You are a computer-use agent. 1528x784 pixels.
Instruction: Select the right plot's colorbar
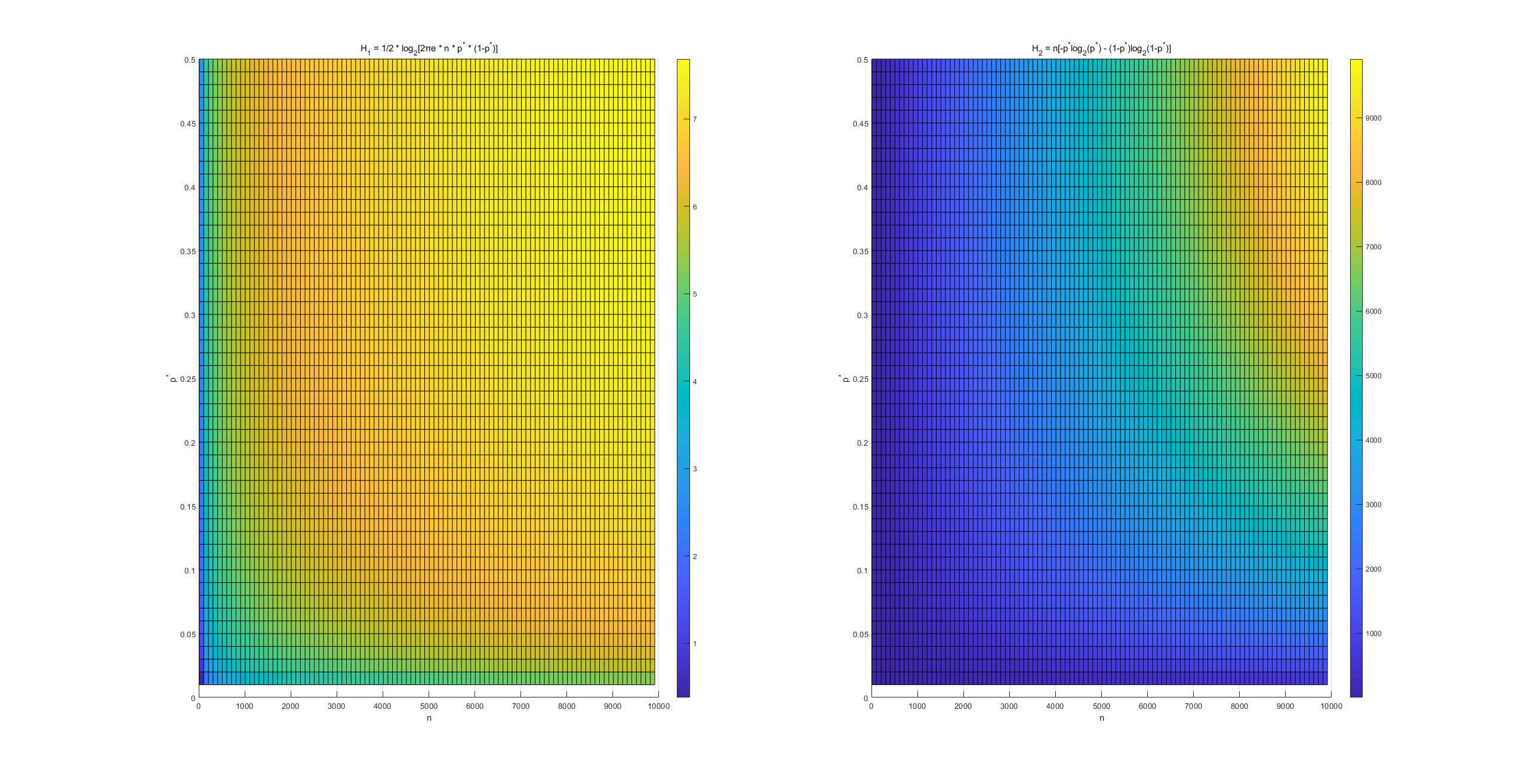click(1355, 358)
